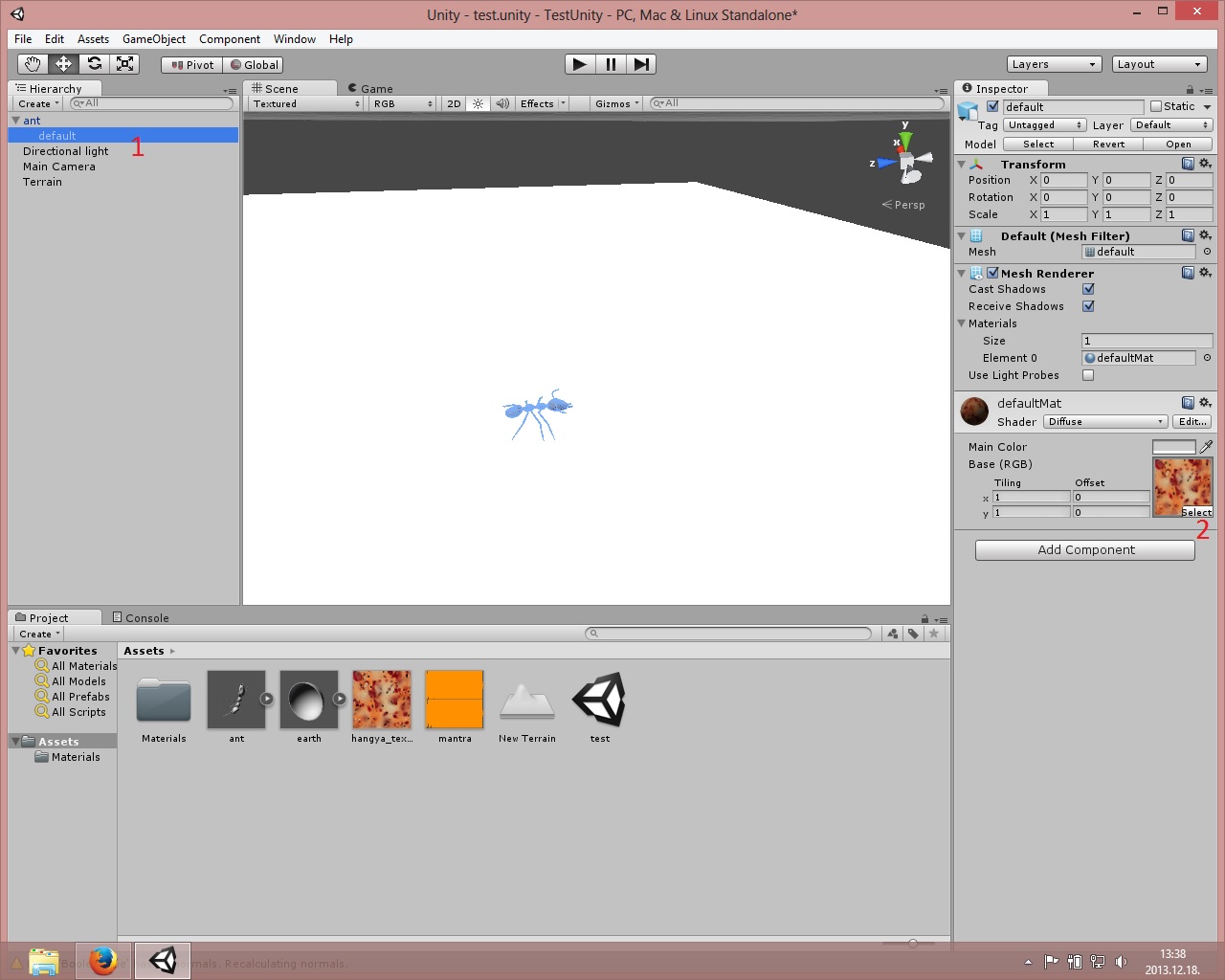Open the Gizmos dropdown
This screenshot has width=1225, height=980.
point(616,103)
